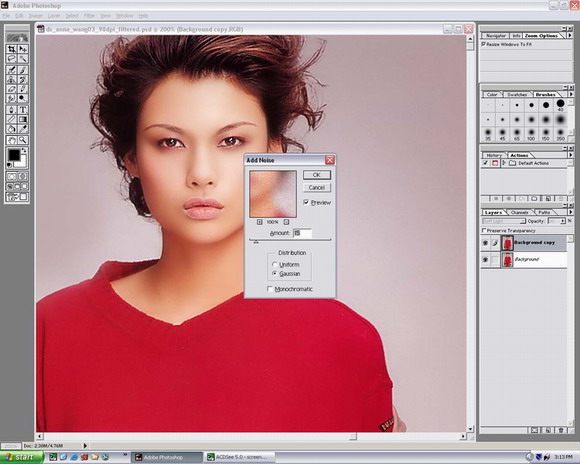Click Cancel in Add Noise dialog

[x=317, y=188]
